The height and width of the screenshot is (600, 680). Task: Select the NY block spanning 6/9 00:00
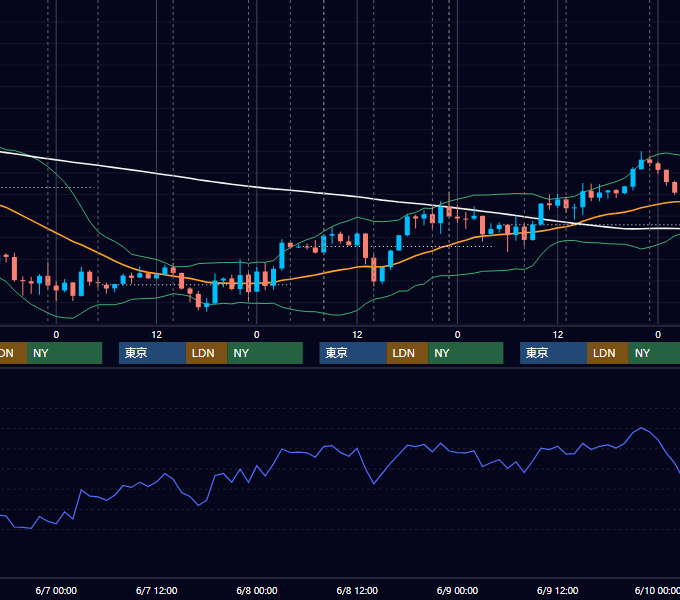click(x=466, y=353)
